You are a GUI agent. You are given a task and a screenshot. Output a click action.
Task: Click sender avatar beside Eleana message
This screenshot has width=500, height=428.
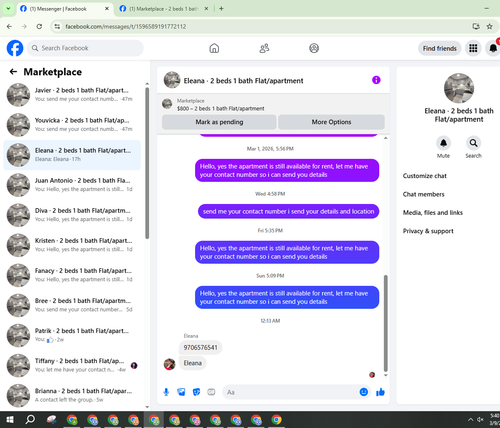pyautogui.click(x=169, y=364)
